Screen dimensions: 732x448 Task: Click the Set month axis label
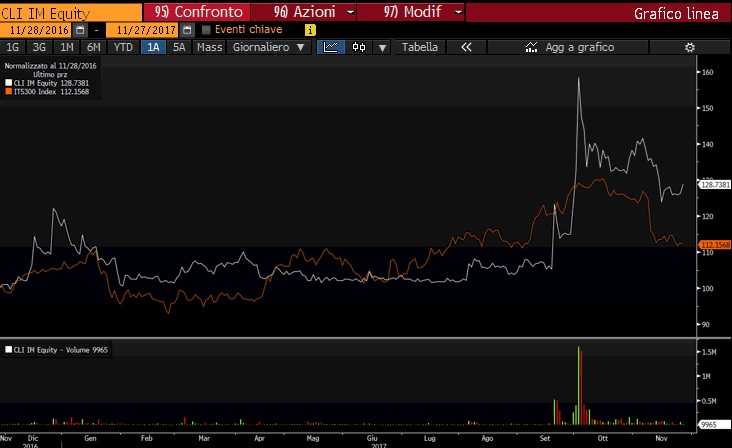tap(545, 438)
